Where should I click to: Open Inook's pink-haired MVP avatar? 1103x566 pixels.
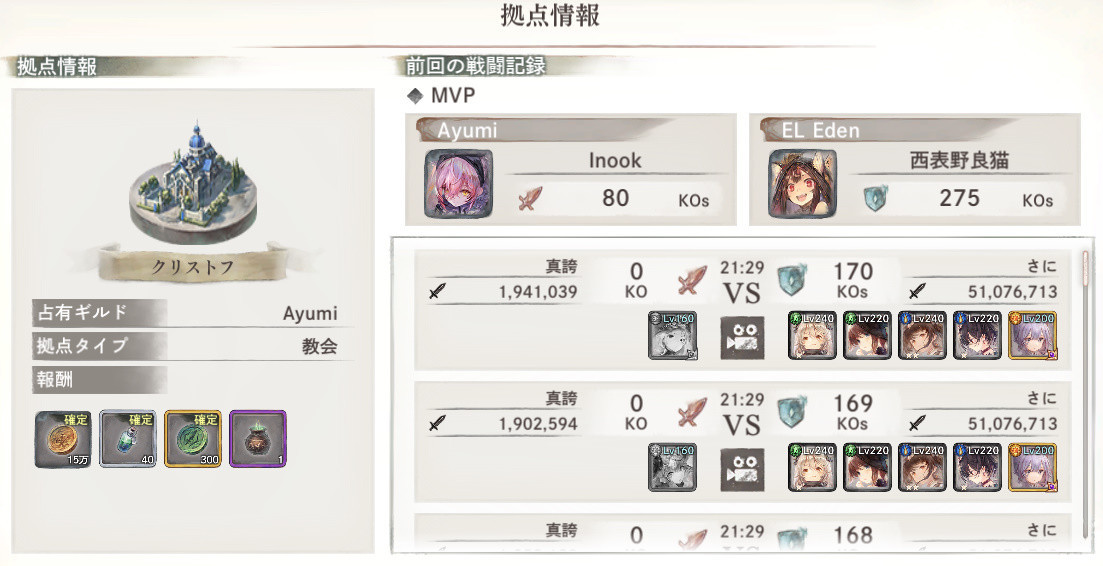pos(459,184)
